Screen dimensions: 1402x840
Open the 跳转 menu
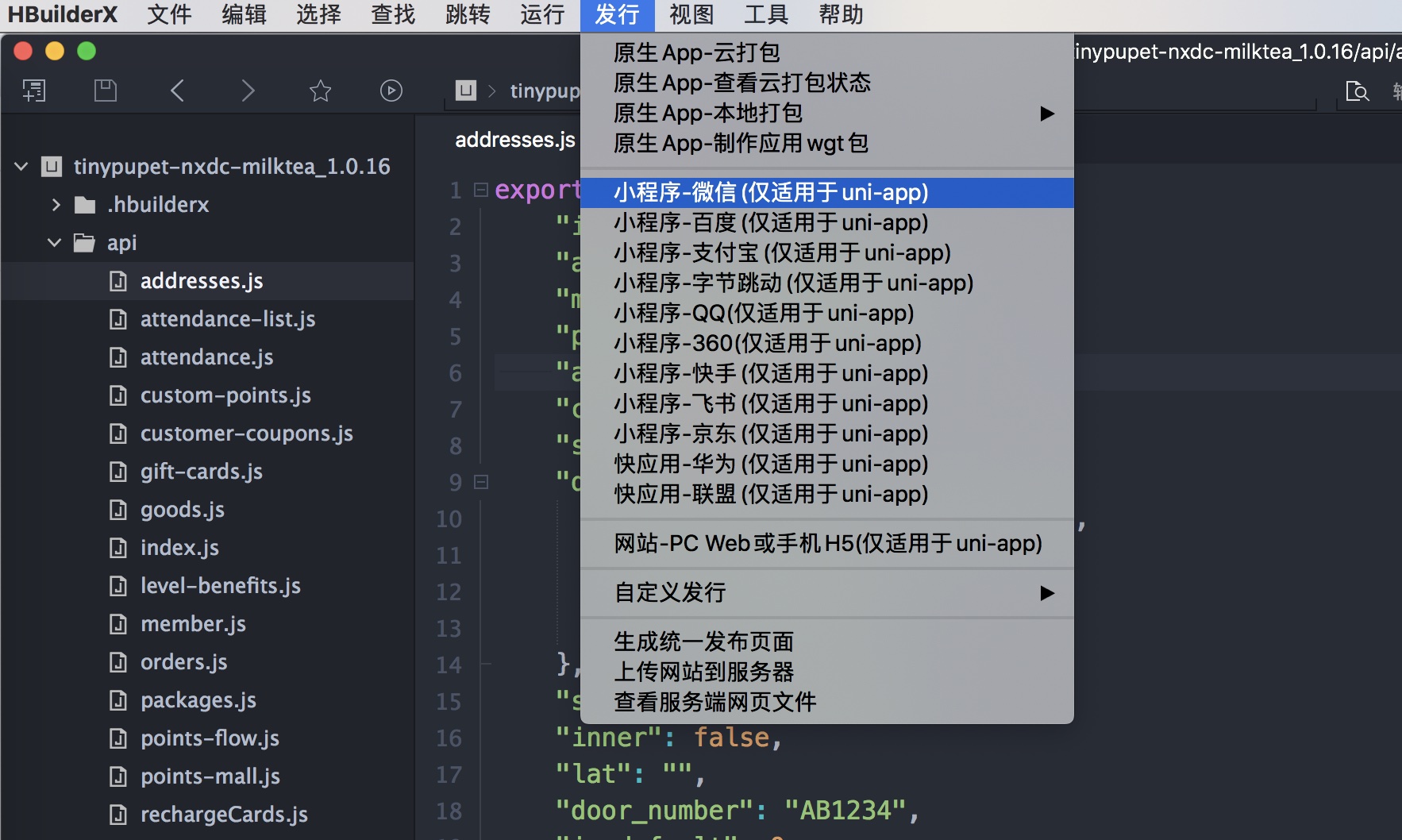point(468,15)
